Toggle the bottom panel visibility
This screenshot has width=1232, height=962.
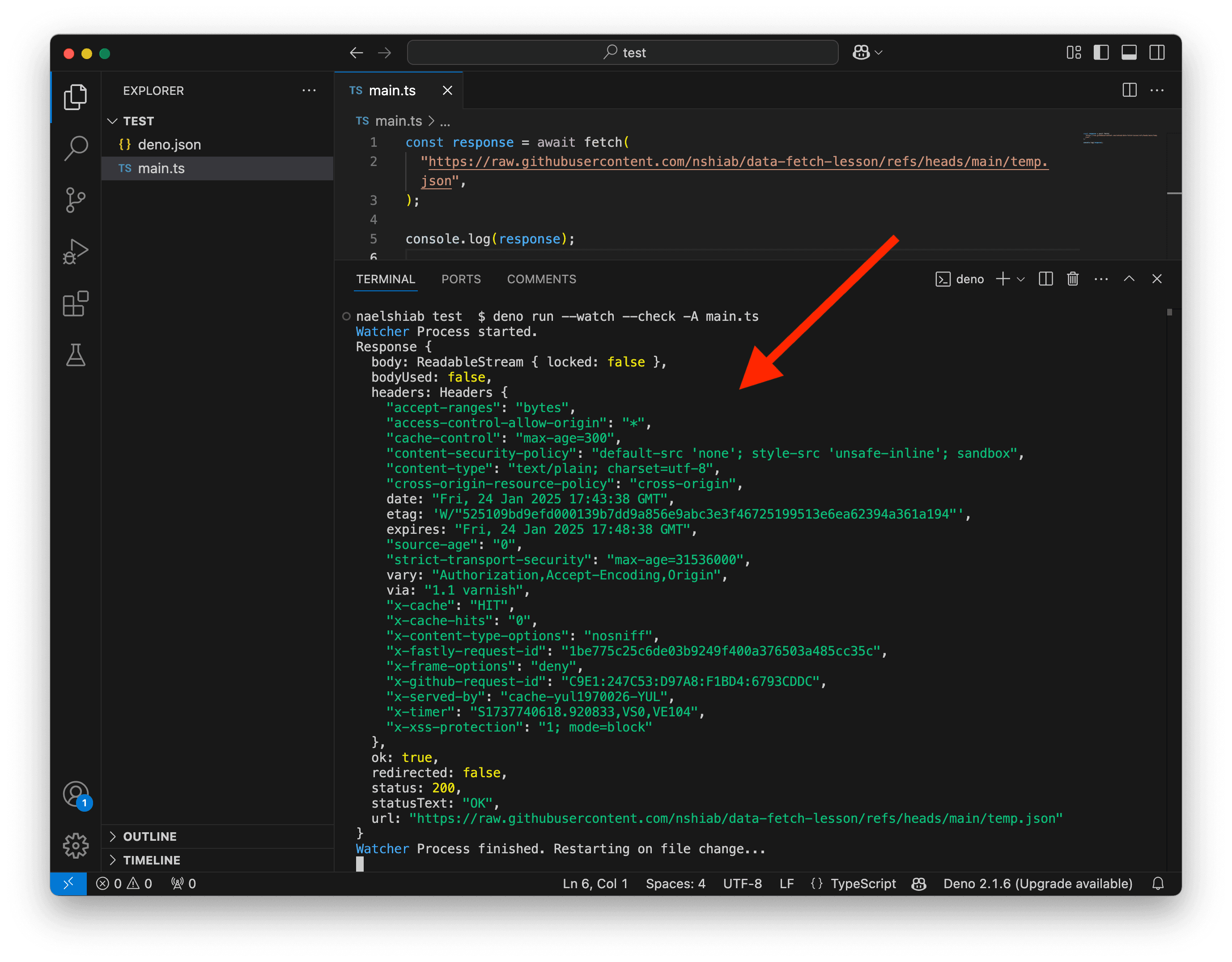pyautogui.click(x=1129, y=52)
